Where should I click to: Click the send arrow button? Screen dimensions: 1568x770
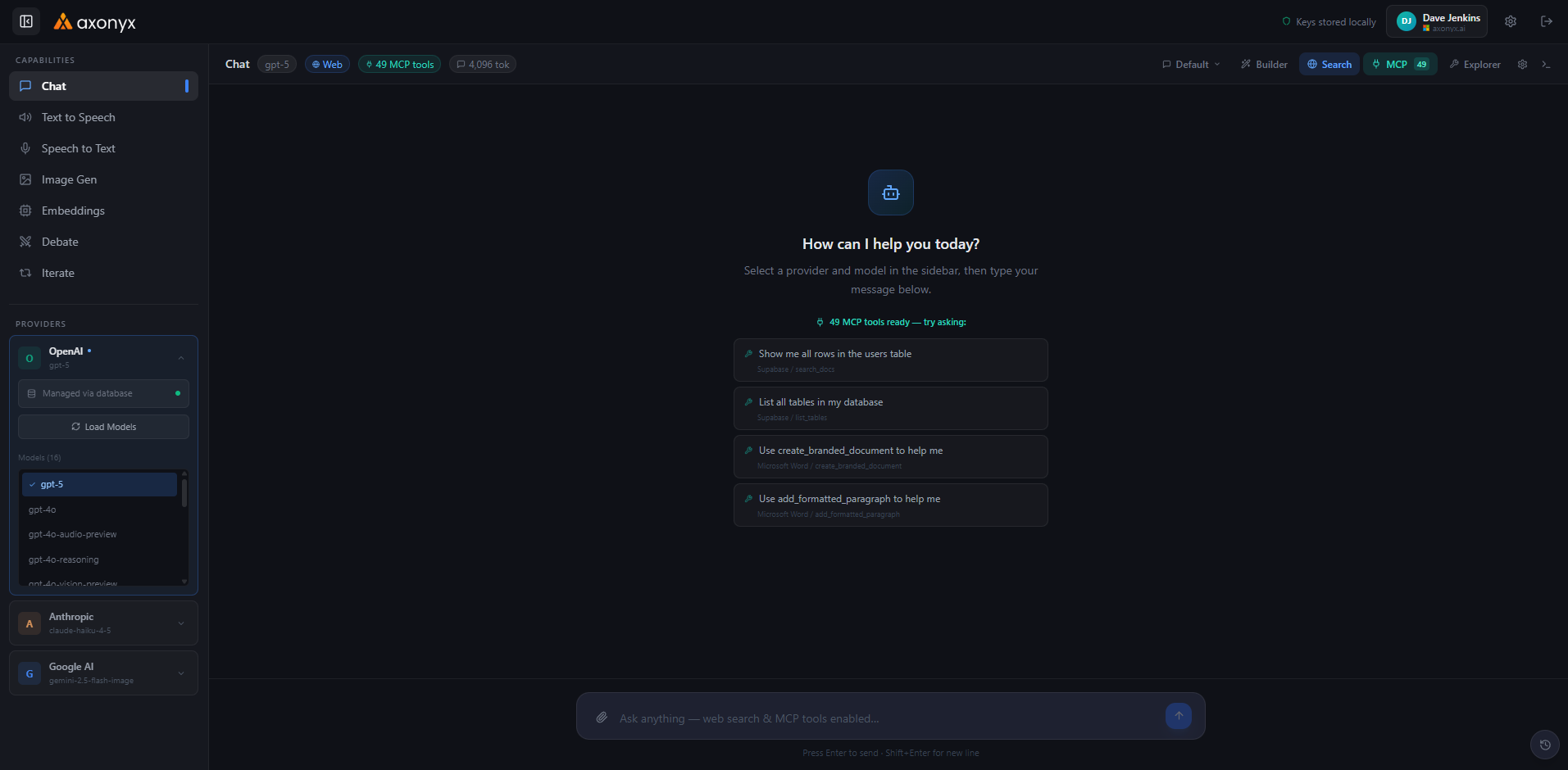[x=1179, y=716]
